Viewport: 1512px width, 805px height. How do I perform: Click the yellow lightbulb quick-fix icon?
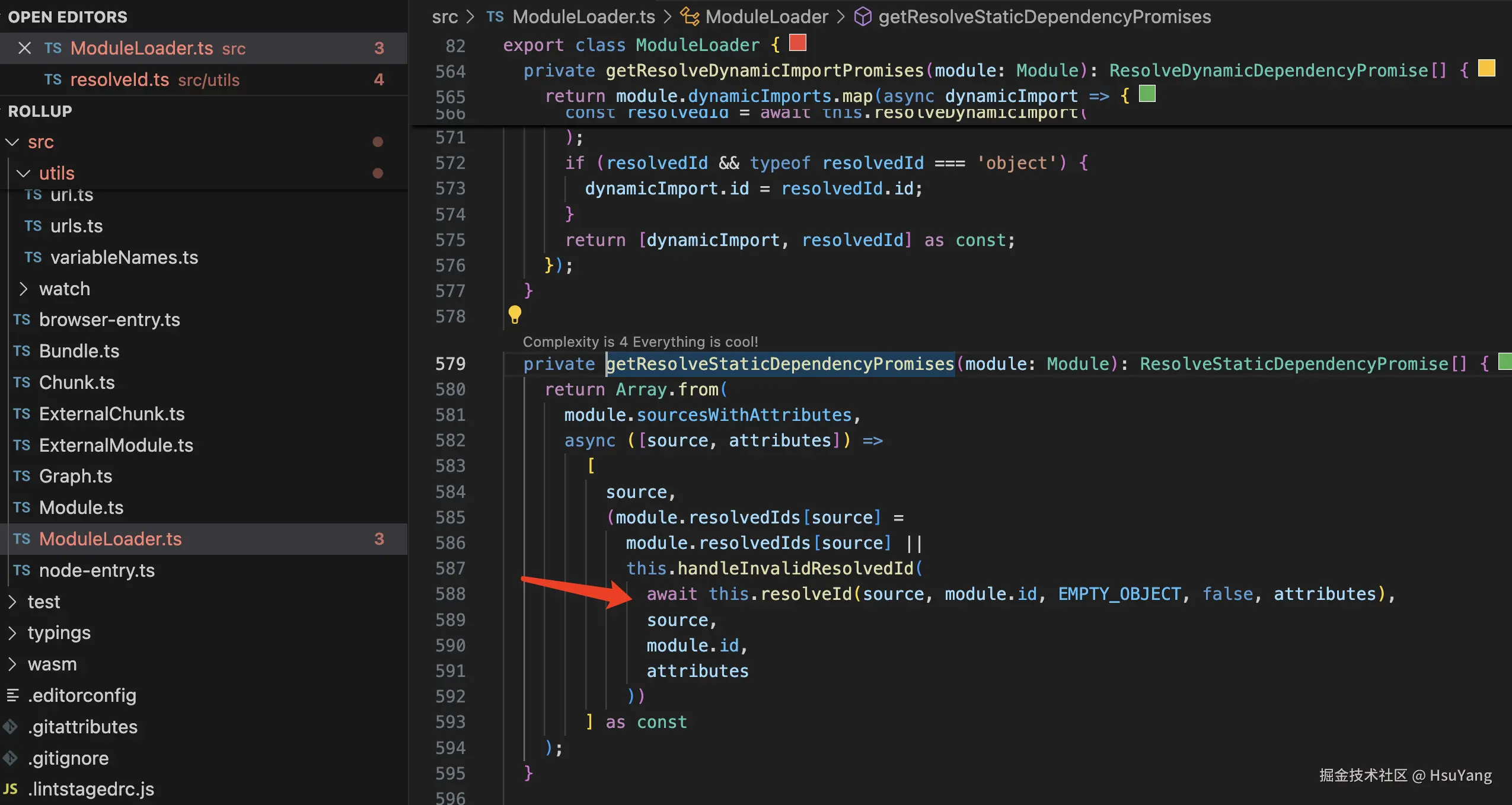tap(515, 314)
